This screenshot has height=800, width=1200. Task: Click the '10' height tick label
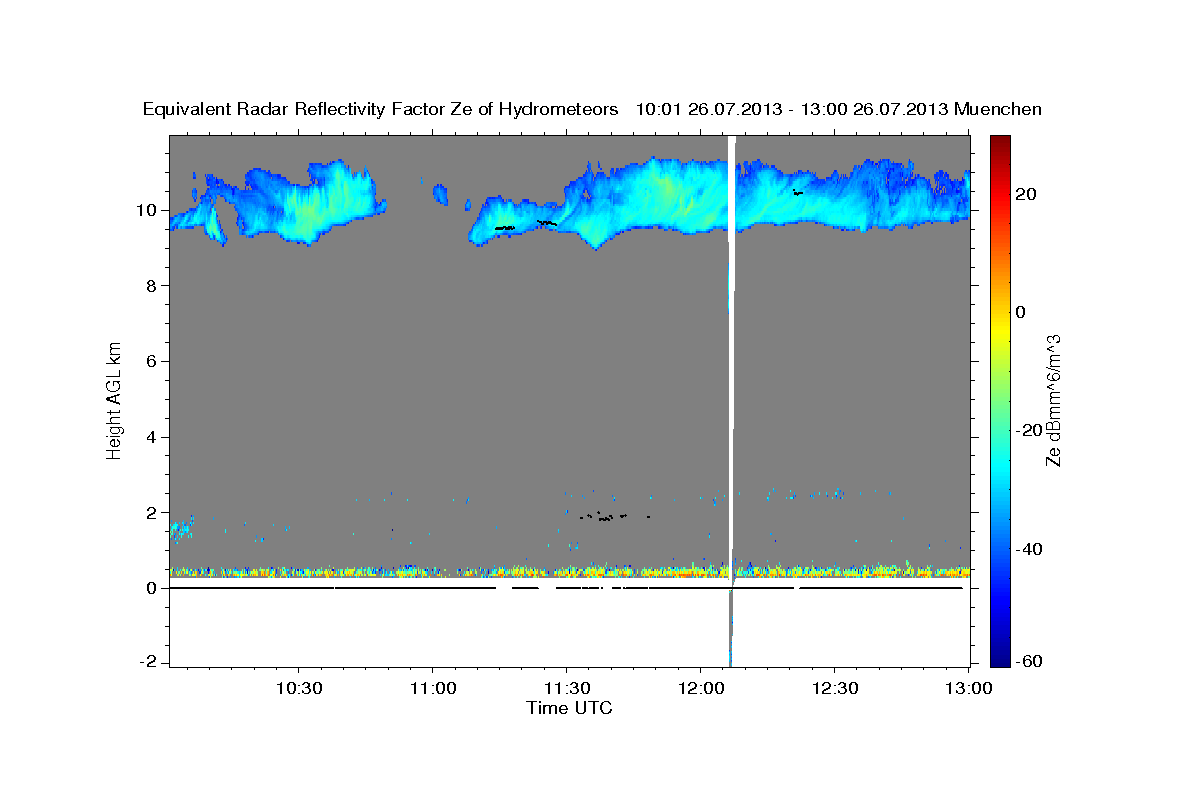[147, 210]
